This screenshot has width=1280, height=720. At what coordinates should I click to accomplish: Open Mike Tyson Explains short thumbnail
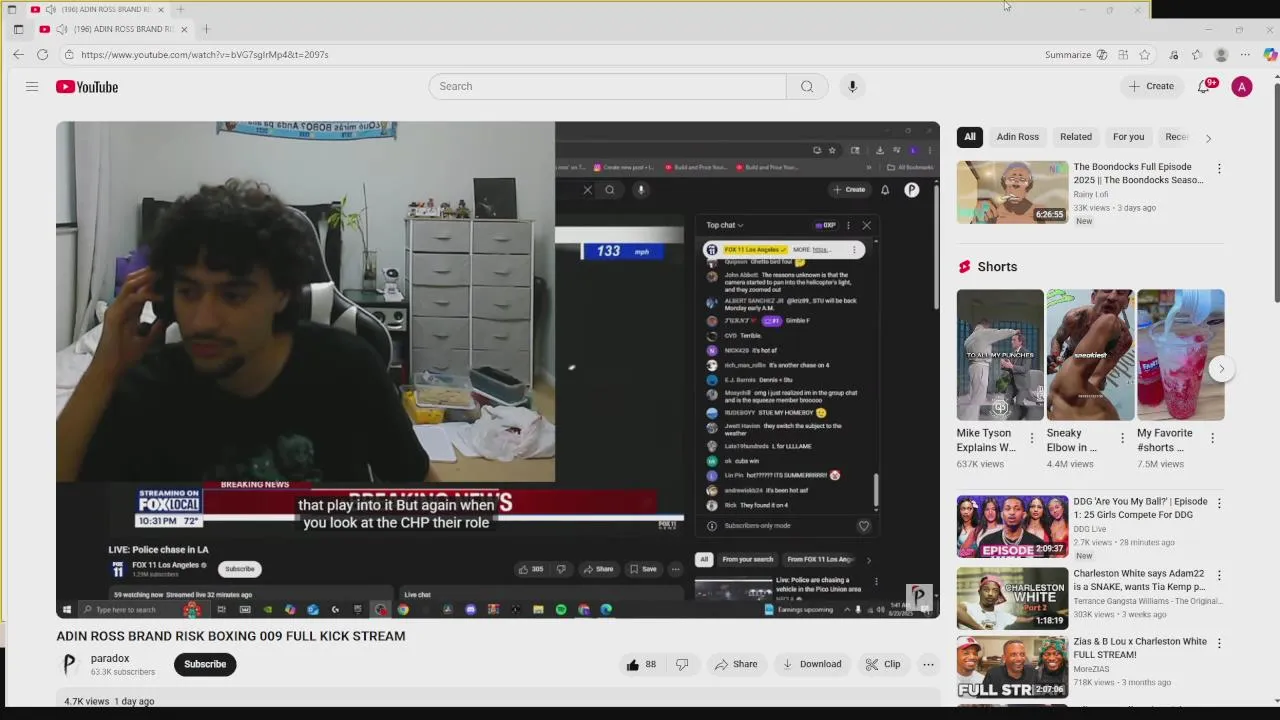click(1000, 355)
